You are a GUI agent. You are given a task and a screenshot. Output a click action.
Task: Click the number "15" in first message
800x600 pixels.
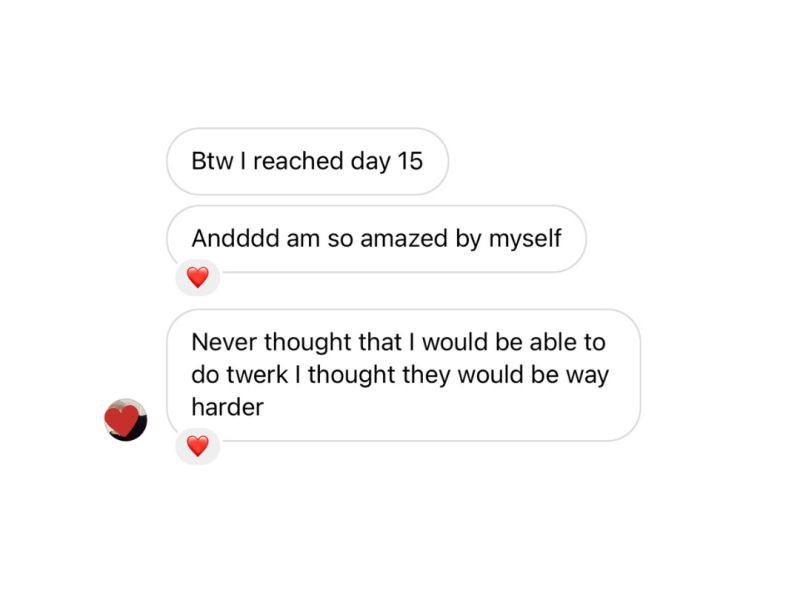410,161
